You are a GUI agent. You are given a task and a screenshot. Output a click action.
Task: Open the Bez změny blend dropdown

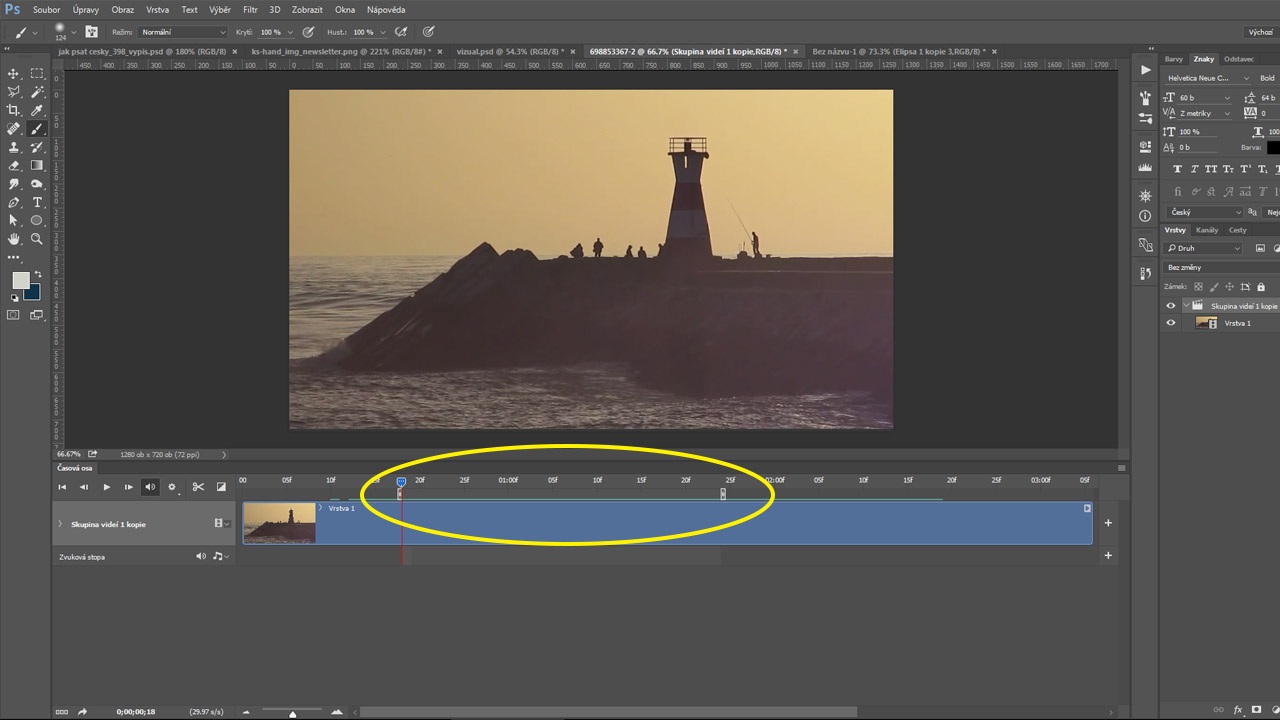point(1220,268)
